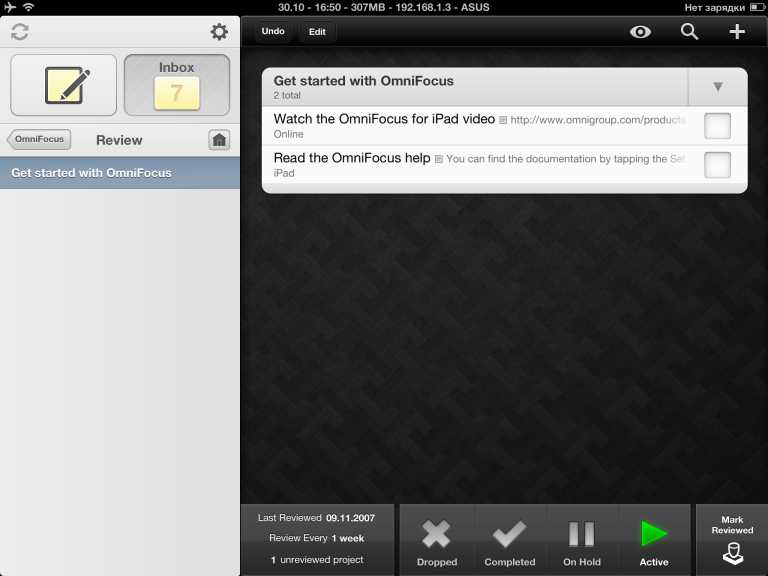The width and height of the screenshot is (768, 576).
Task: Open the omnigroup.com note link
Action: click(x=598, y=120)
